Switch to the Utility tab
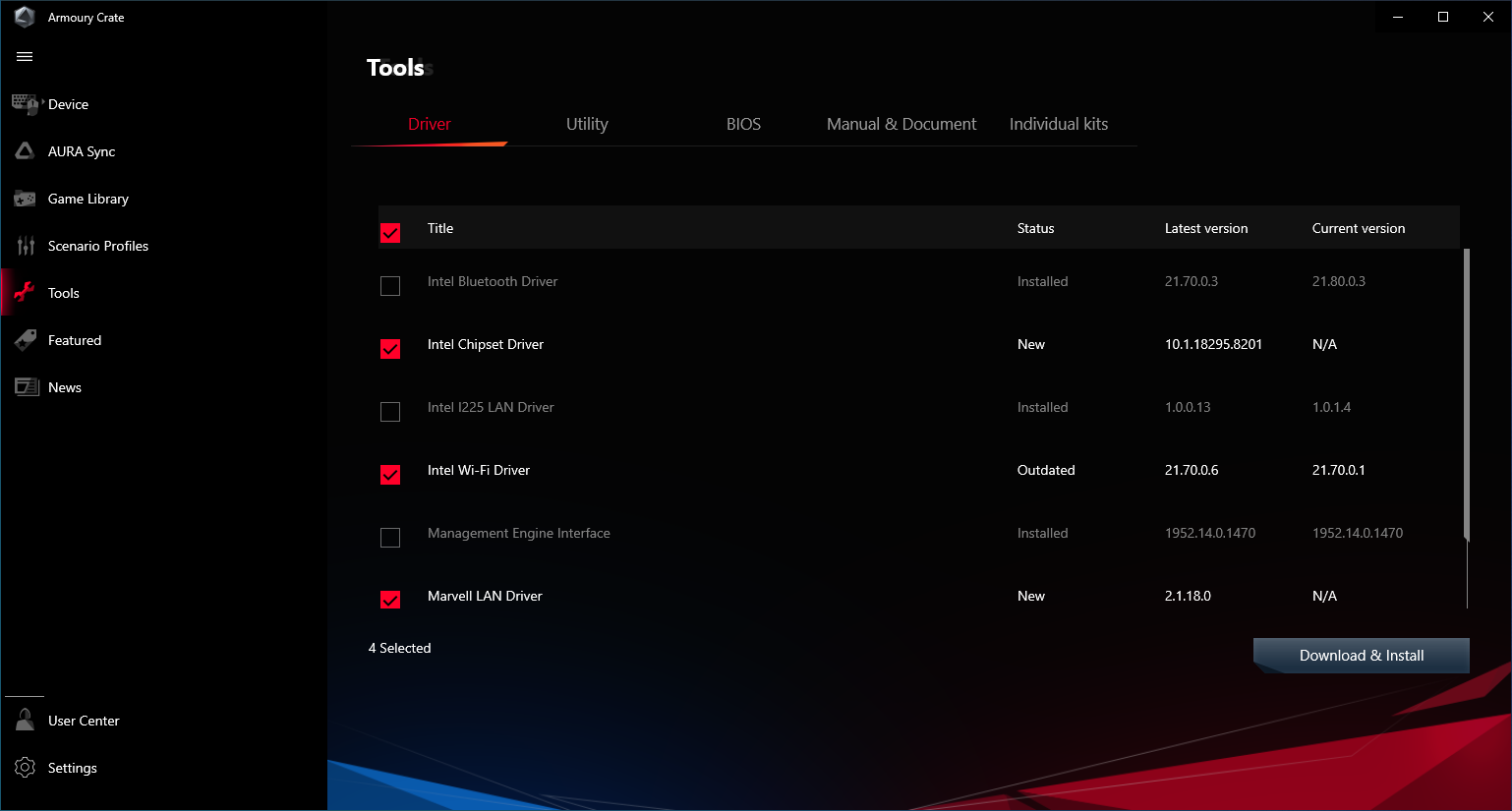The width and height of the screenshot is (1512, 811). pyautogui.click(x=587, y=124)
